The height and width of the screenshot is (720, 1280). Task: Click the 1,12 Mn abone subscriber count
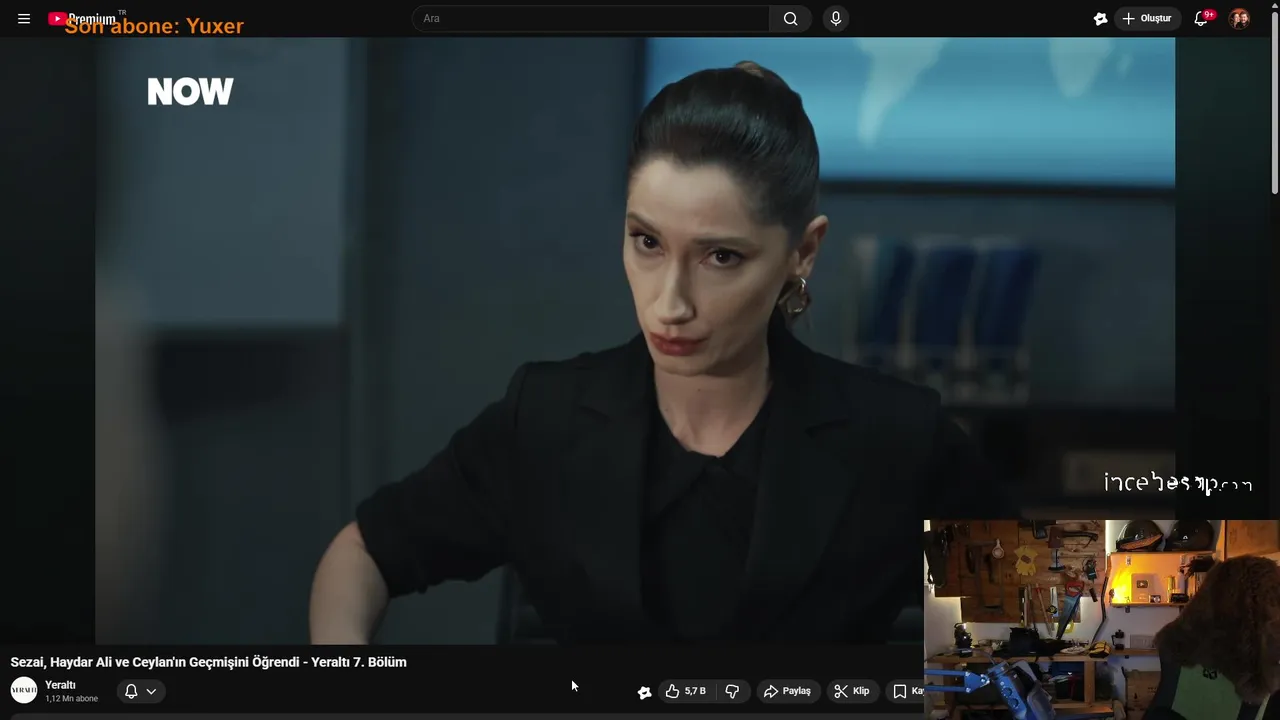pyautogui.click(x=72, y=699)
